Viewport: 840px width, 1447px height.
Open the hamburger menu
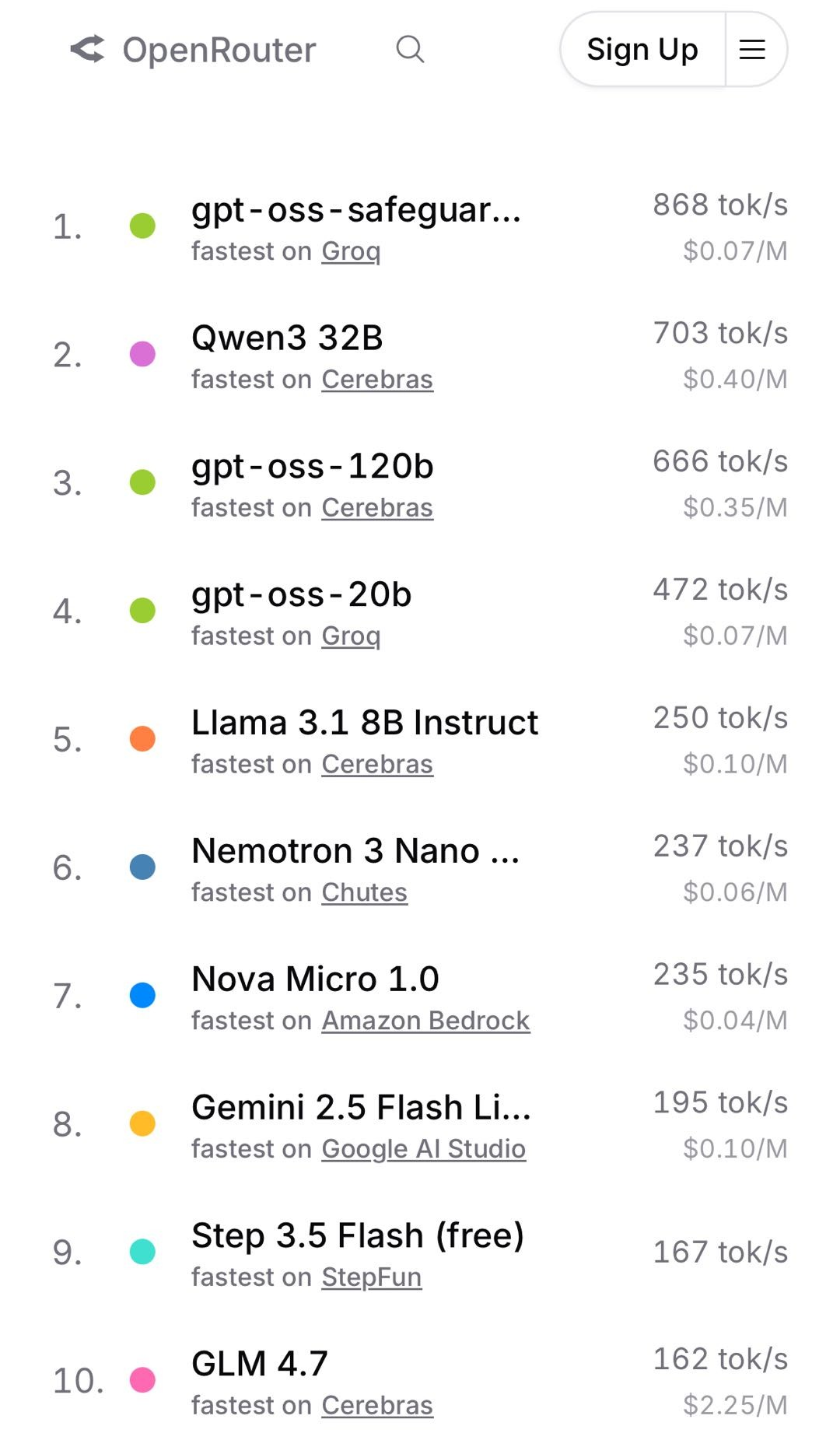(752, 50)
